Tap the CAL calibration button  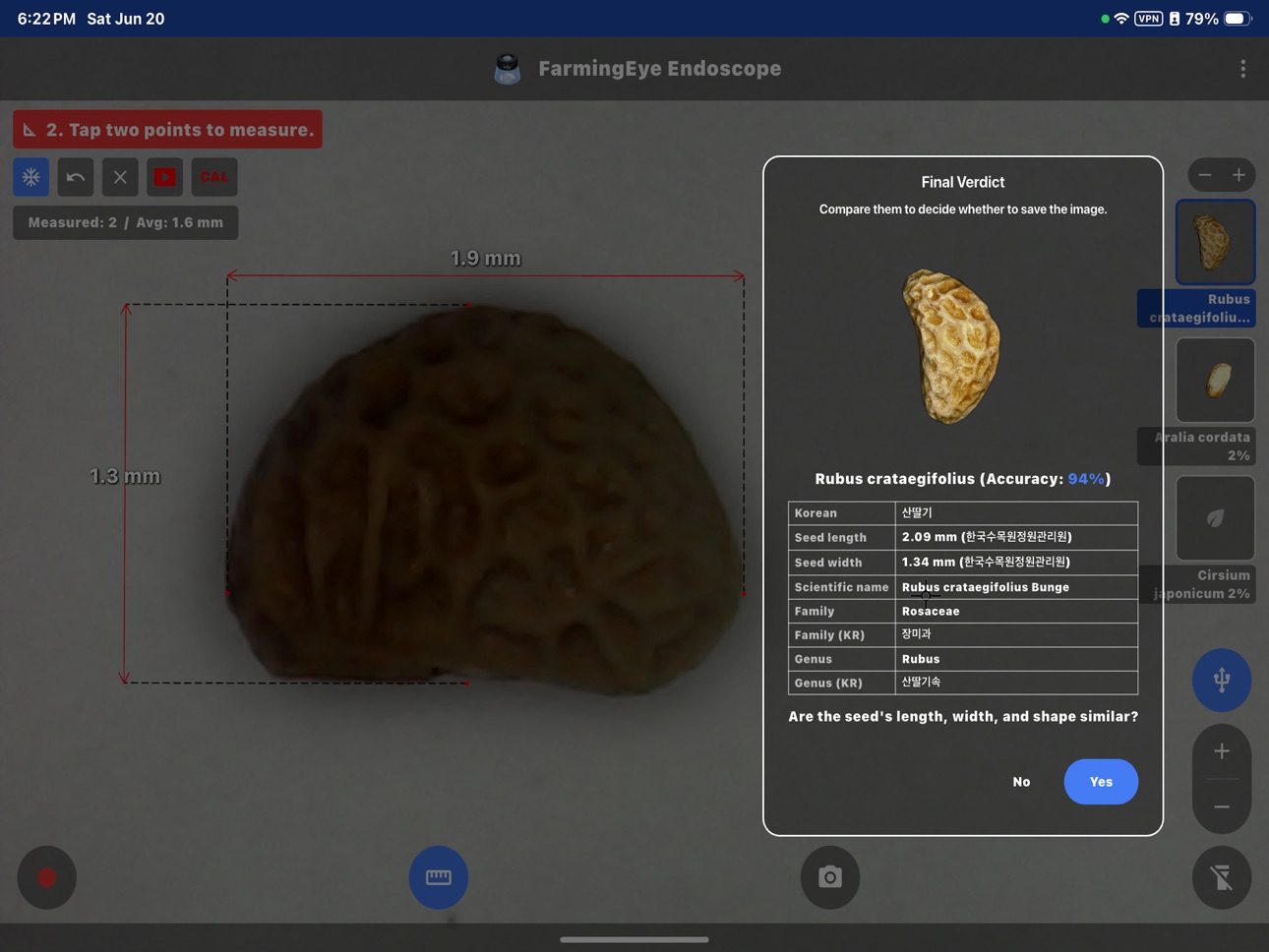(x=214, y=177)
